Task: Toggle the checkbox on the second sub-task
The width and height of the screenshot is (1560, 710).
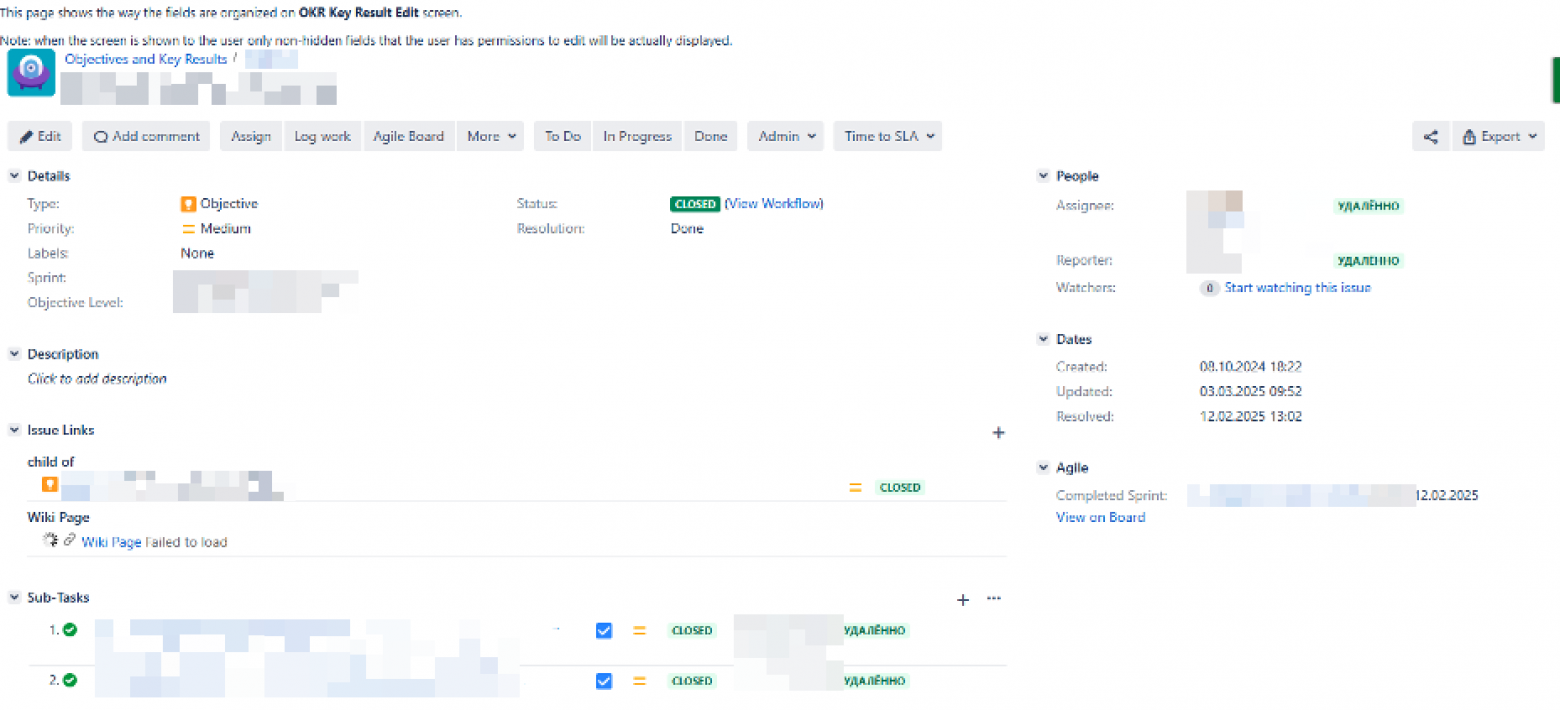Action: [604, 682]
